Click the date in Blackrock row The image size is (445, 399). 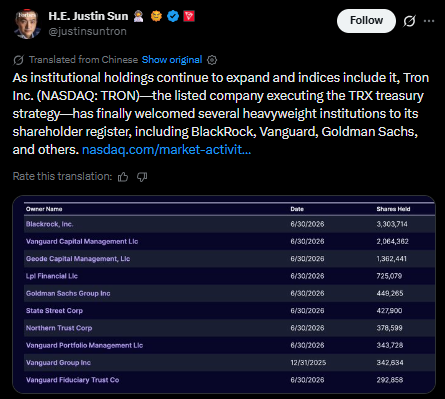pyautogui.click(x=307, y=224)
